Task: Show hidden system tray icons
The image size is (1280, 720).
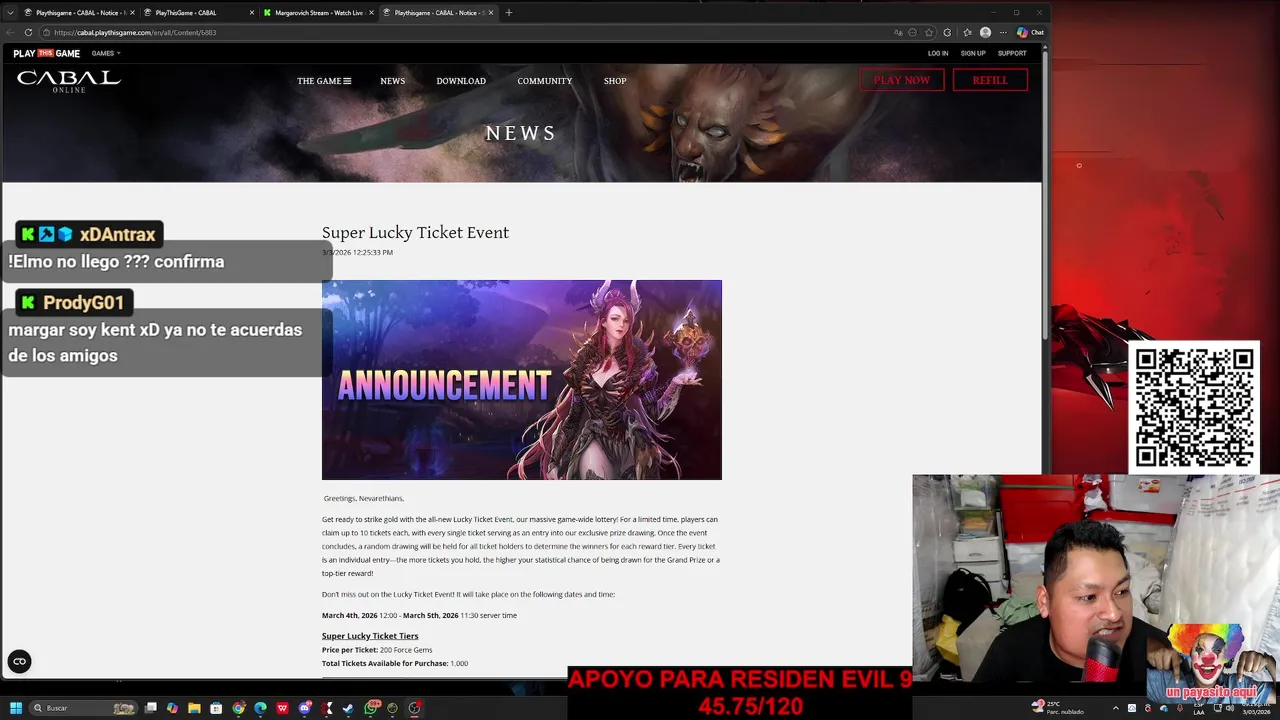Action: [1116, 708]
